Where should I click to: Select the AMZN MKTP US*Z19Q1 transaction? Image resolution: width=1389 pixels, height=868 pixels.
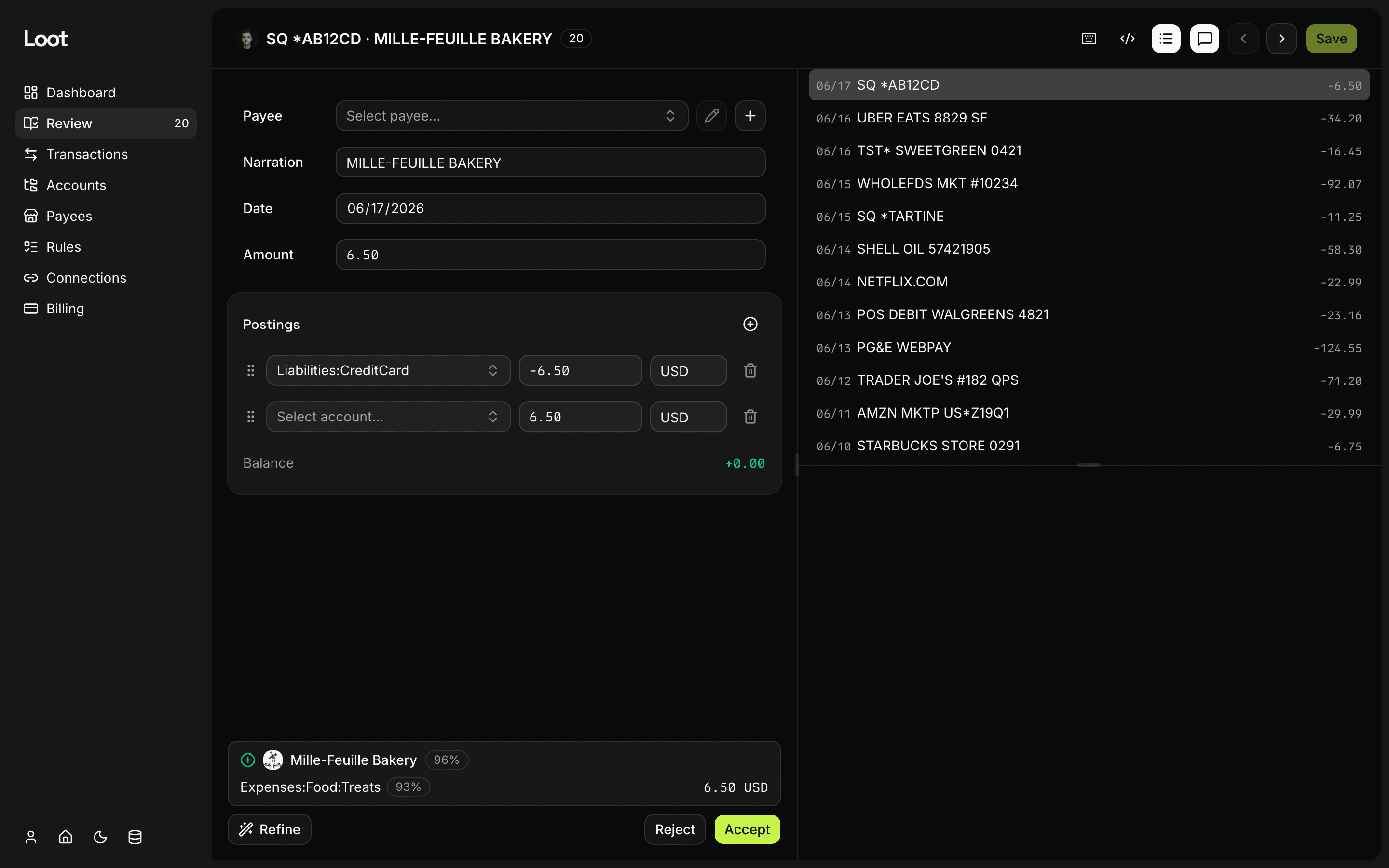pyautogui.click(x=1089, y=413)
